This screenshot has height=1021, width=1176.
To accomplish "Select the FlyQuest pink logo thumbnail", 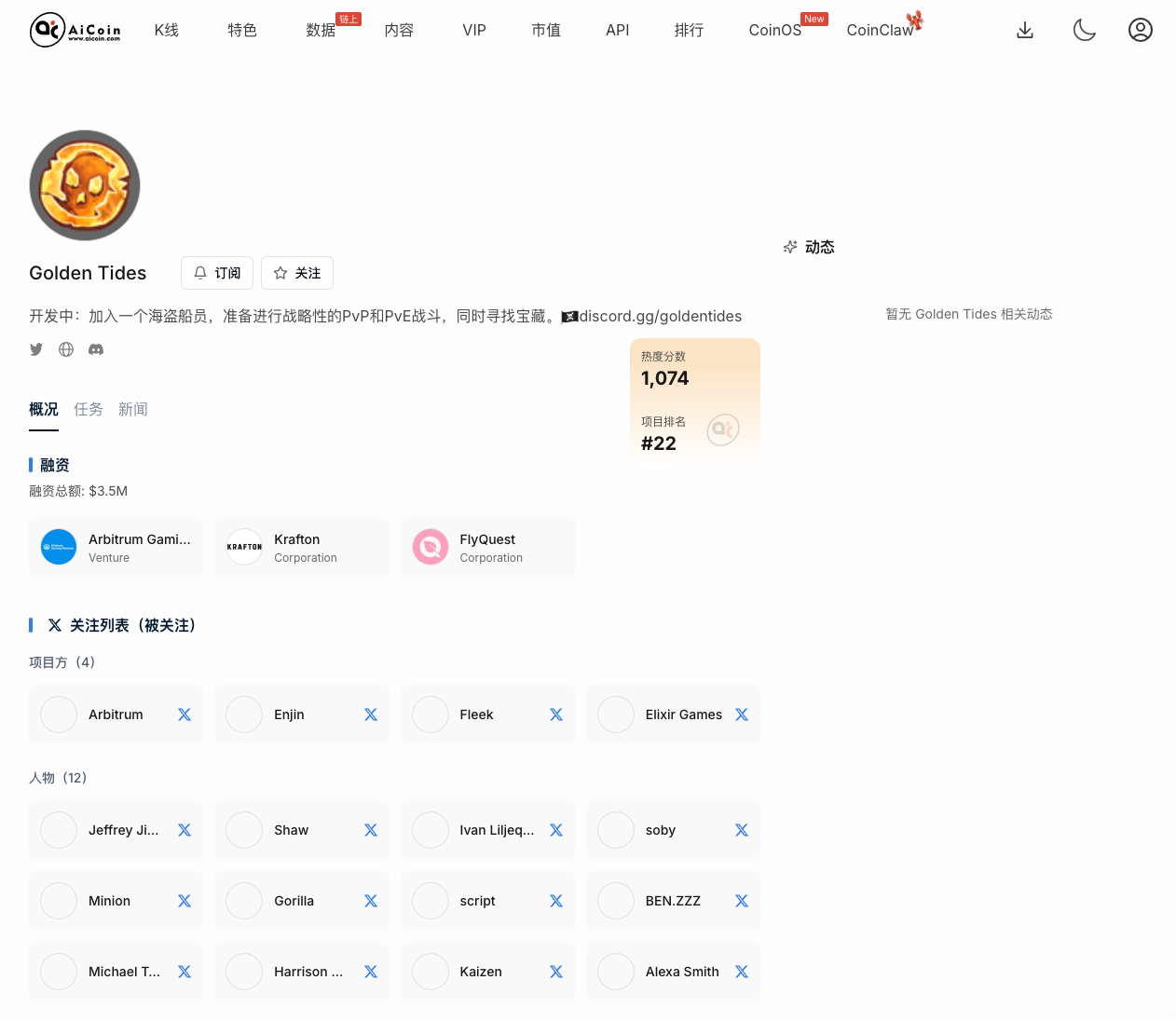I will [x=430, y=547].
